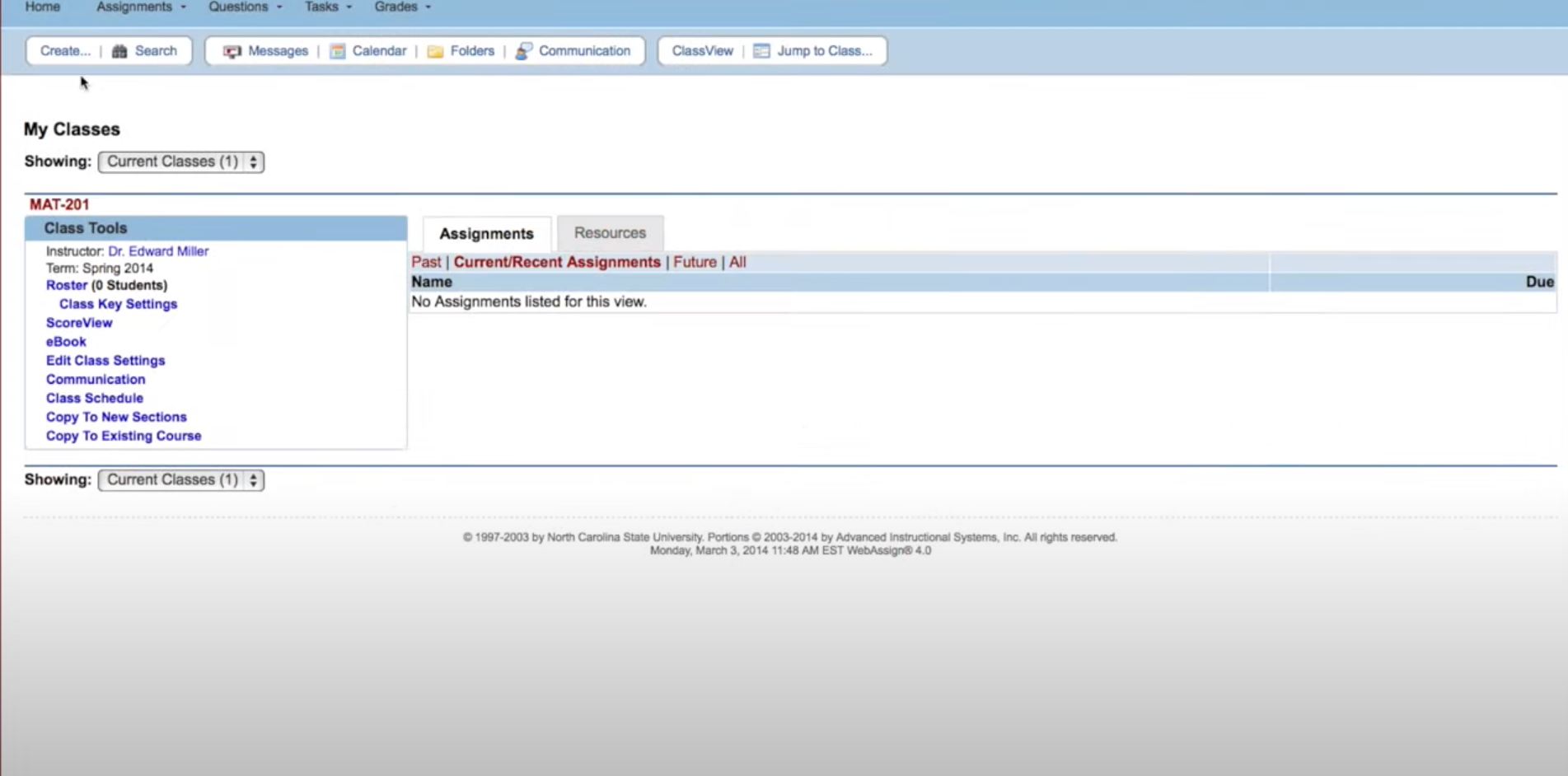This screenshot has height=776, width=1568.
Task: View instructor Dr. Edward Miller's profile
Action: [x=158, y=250]
